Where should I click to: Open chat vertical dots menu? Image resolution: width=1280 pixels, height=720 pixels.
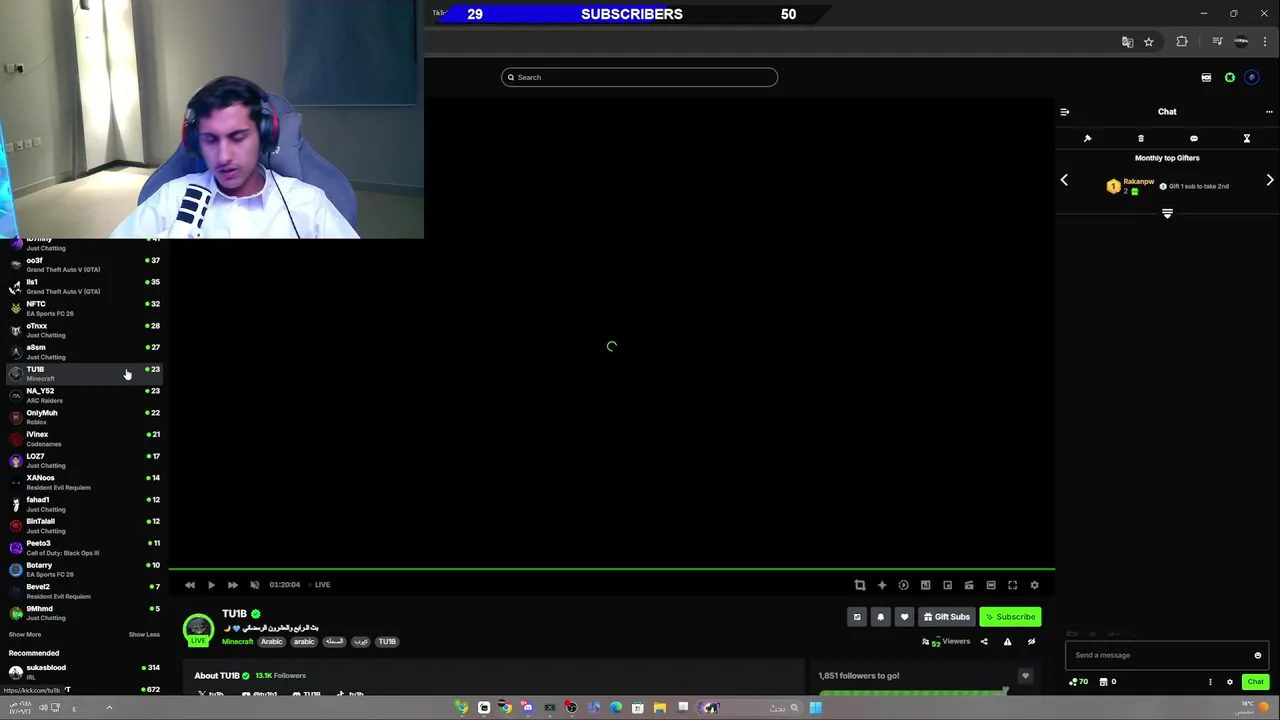1210,682
